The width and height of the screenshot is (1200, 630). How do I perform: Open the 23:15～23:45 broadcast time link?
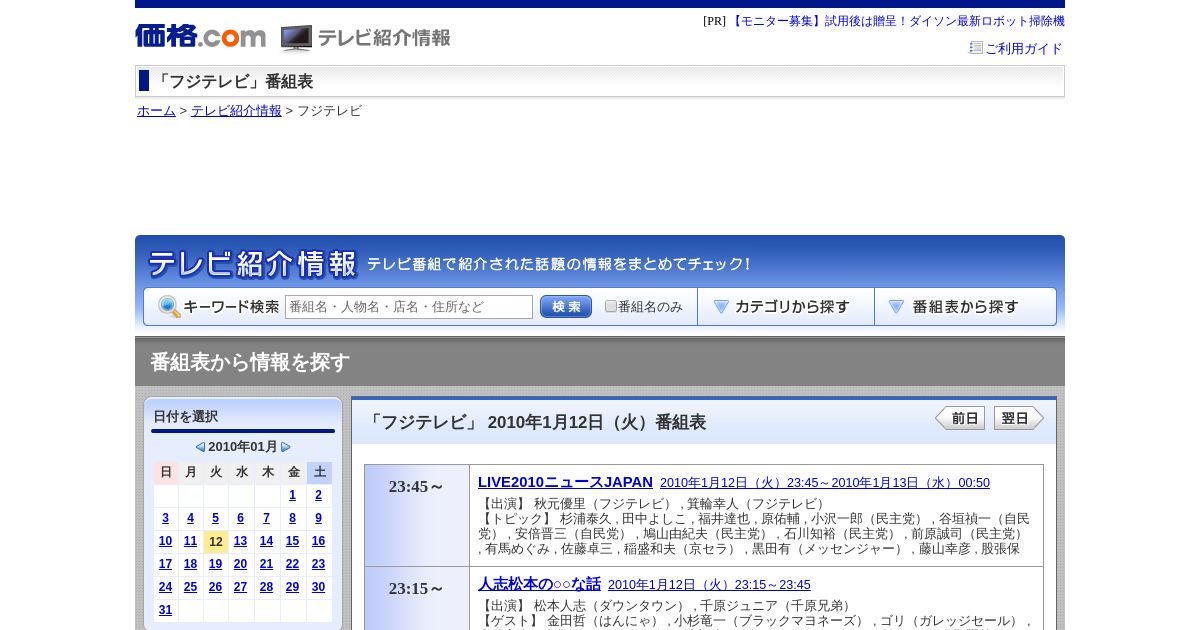point(709,585)
